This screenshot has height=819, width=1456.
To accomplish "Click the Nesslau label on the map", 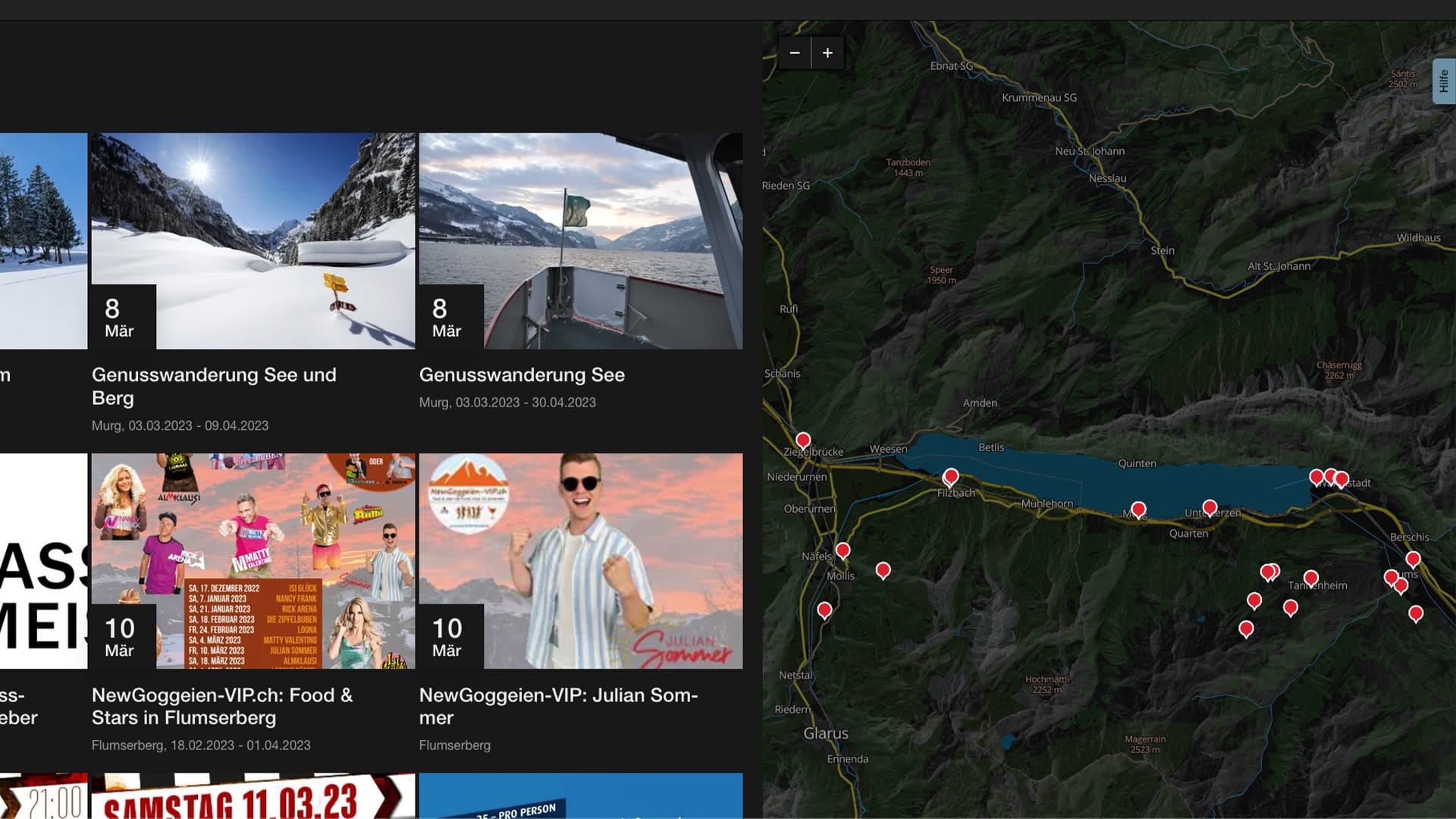I will click(x=1107, y=178).
